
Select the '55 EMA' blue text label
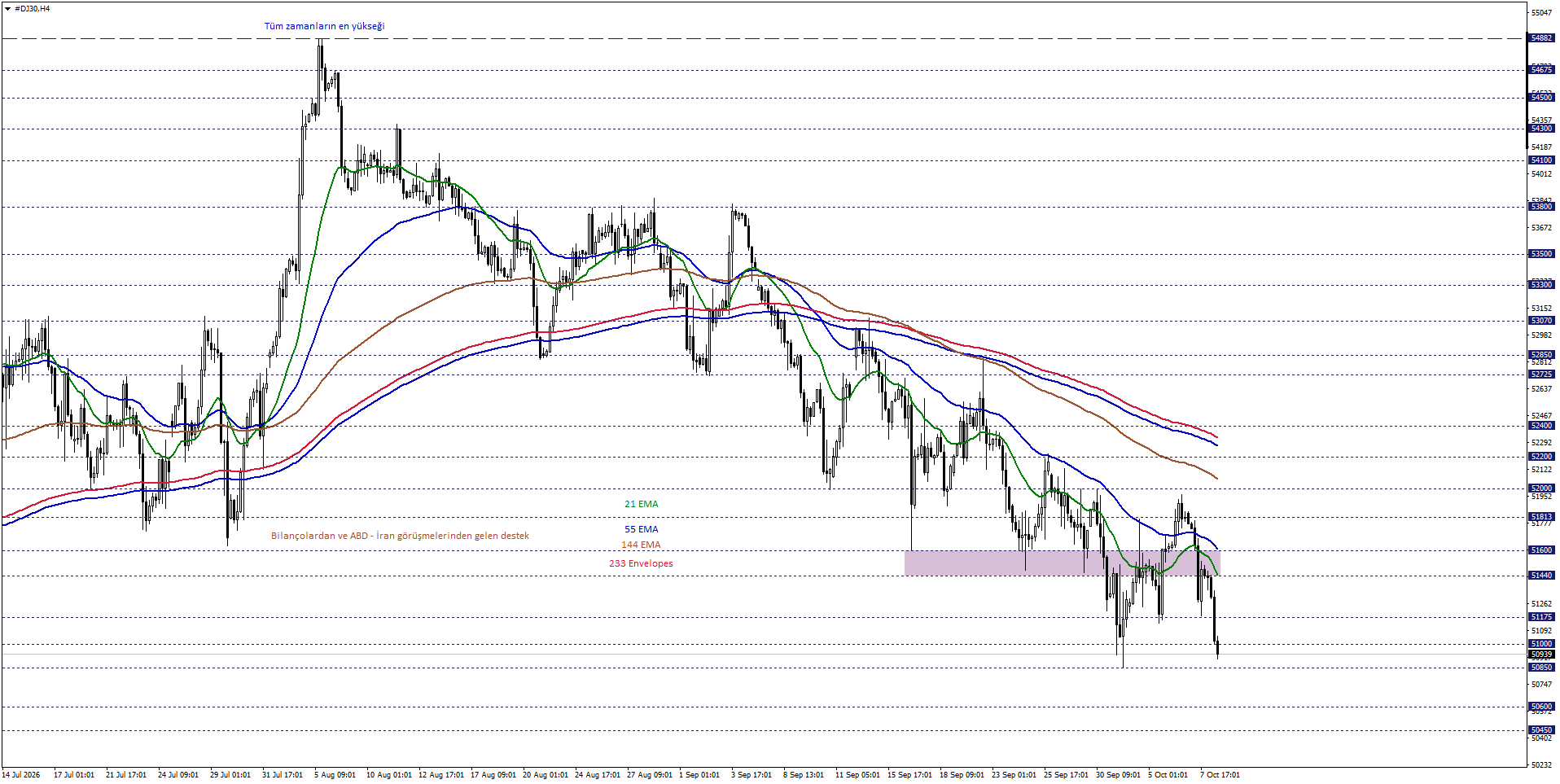tap(641, 529)
